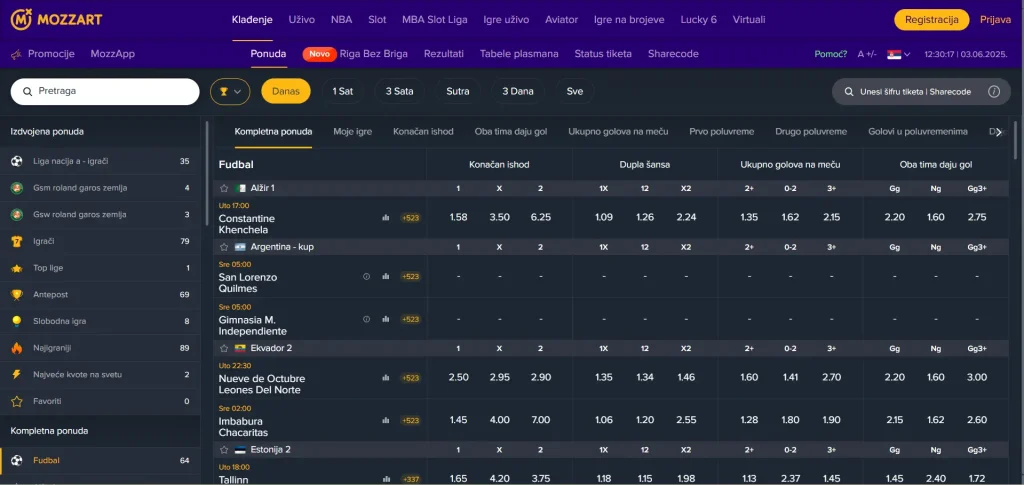
Task: Open statistics icon for Constantine Khenchela match
Action: 385,217
